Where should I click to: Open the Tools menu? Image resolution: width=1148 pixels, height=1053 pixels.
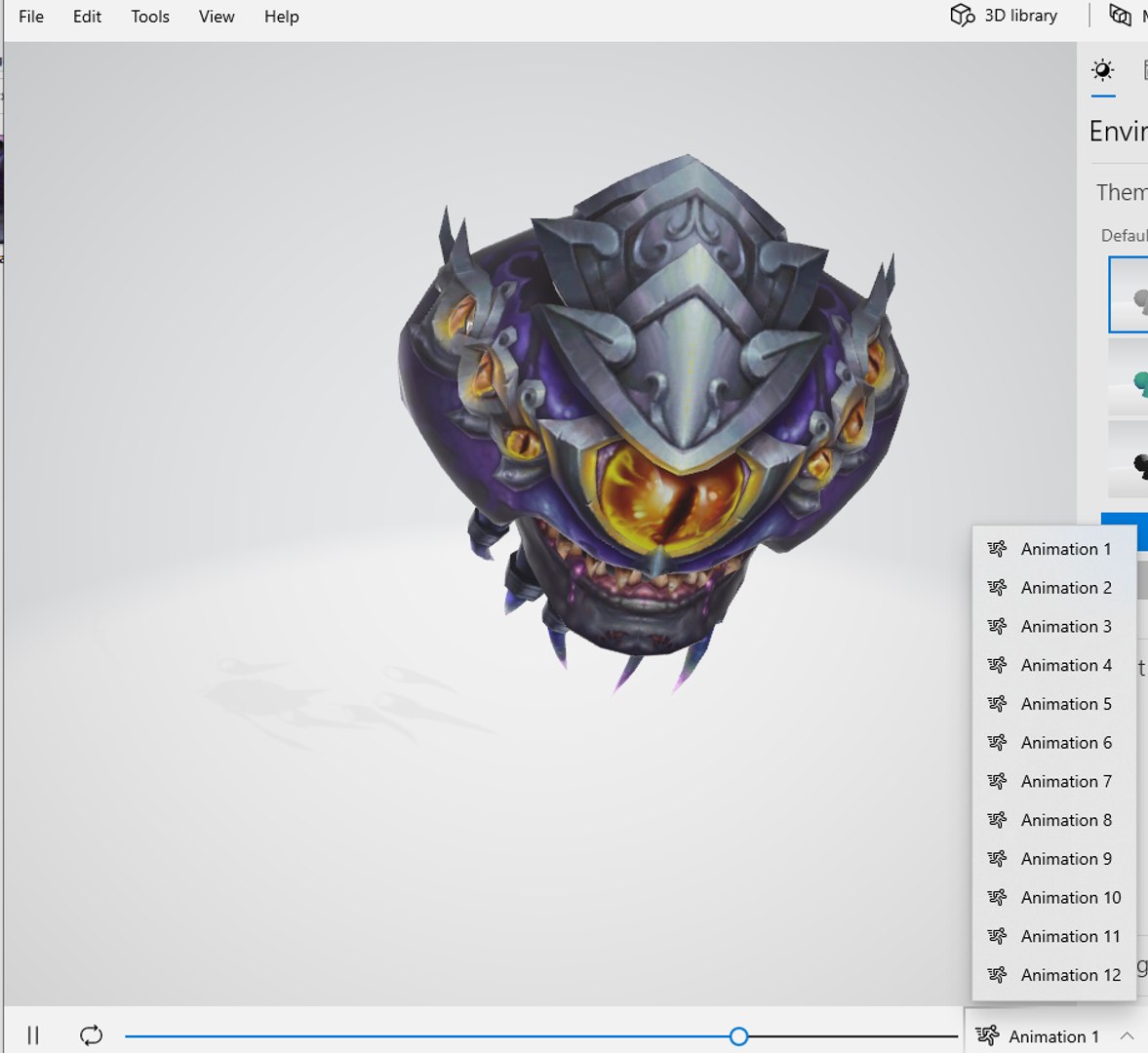click(150, 17)
